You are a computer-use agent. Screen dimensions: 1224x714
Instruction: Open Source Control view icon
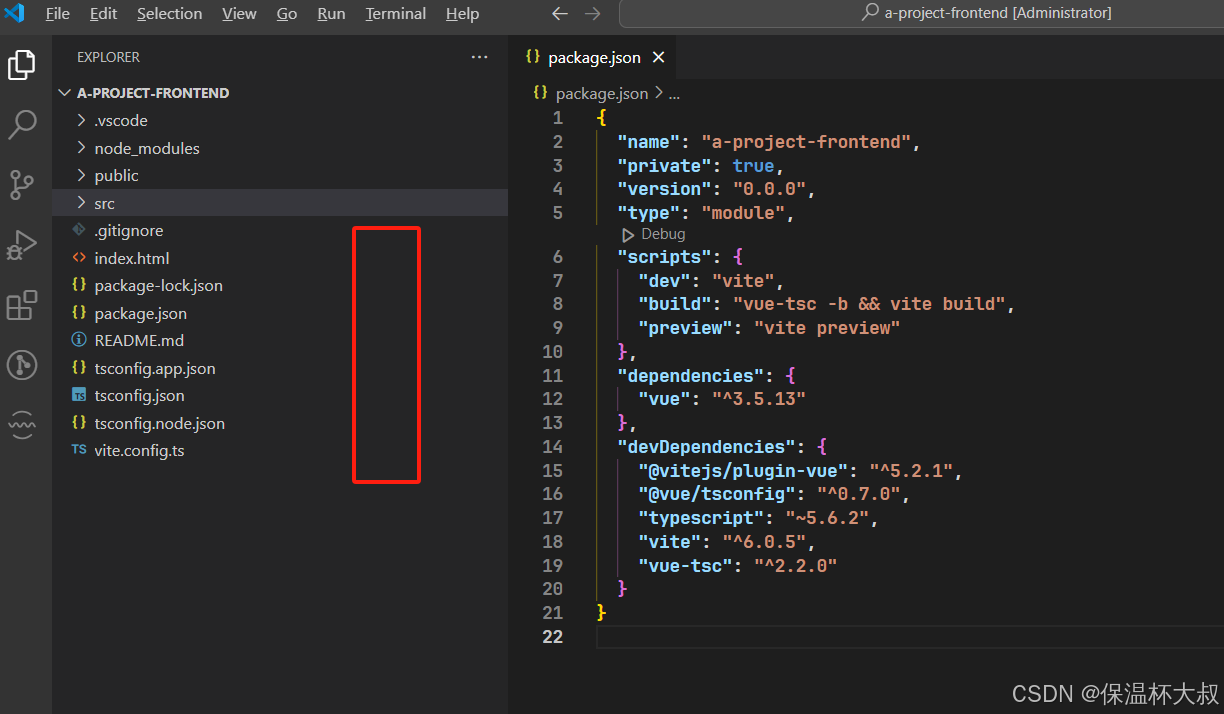pyautogui.click(x=22, y=185)
